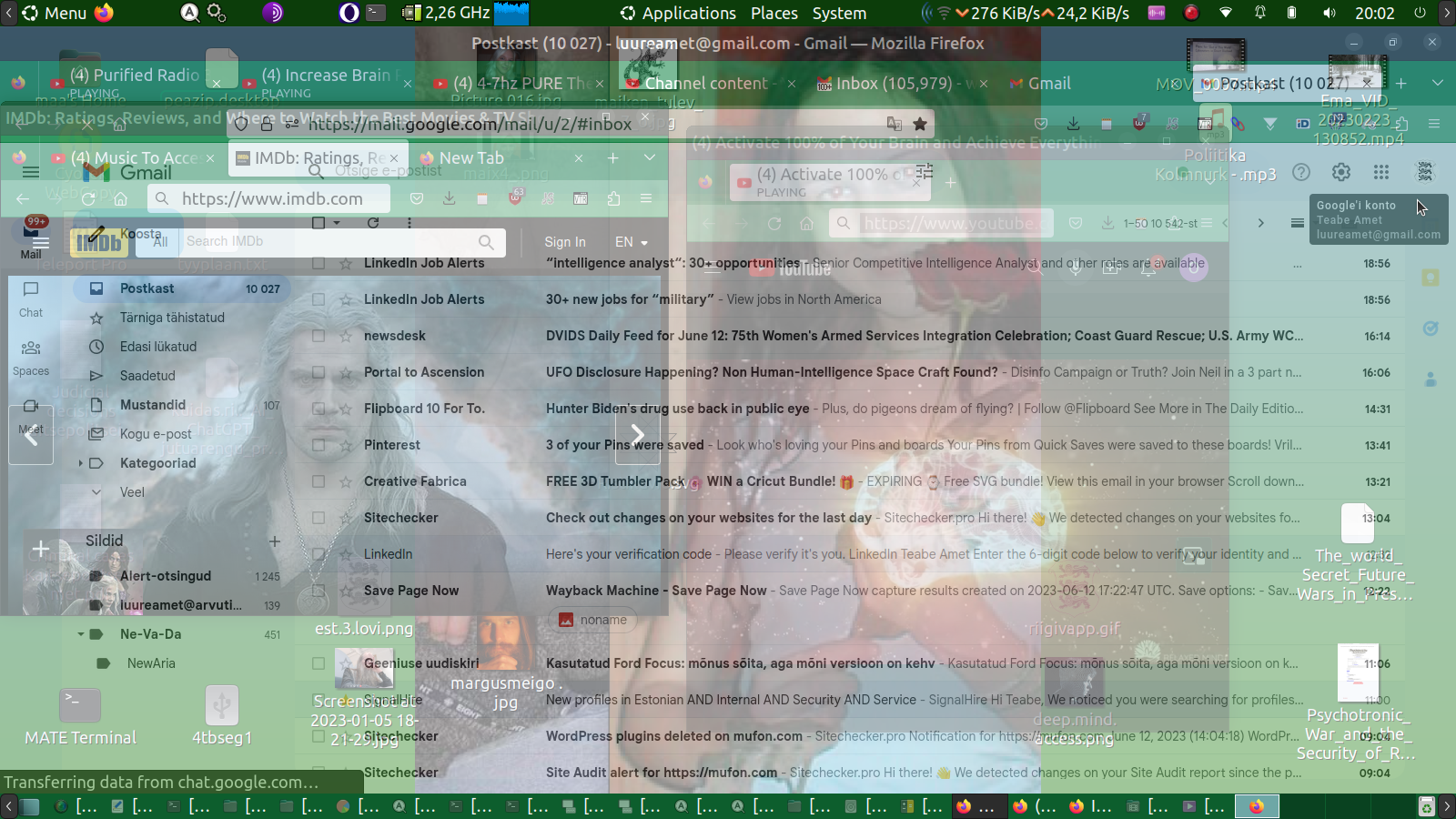Reload the IMDb page
This screenshot has width=1456, height=819.
point(88,198)
